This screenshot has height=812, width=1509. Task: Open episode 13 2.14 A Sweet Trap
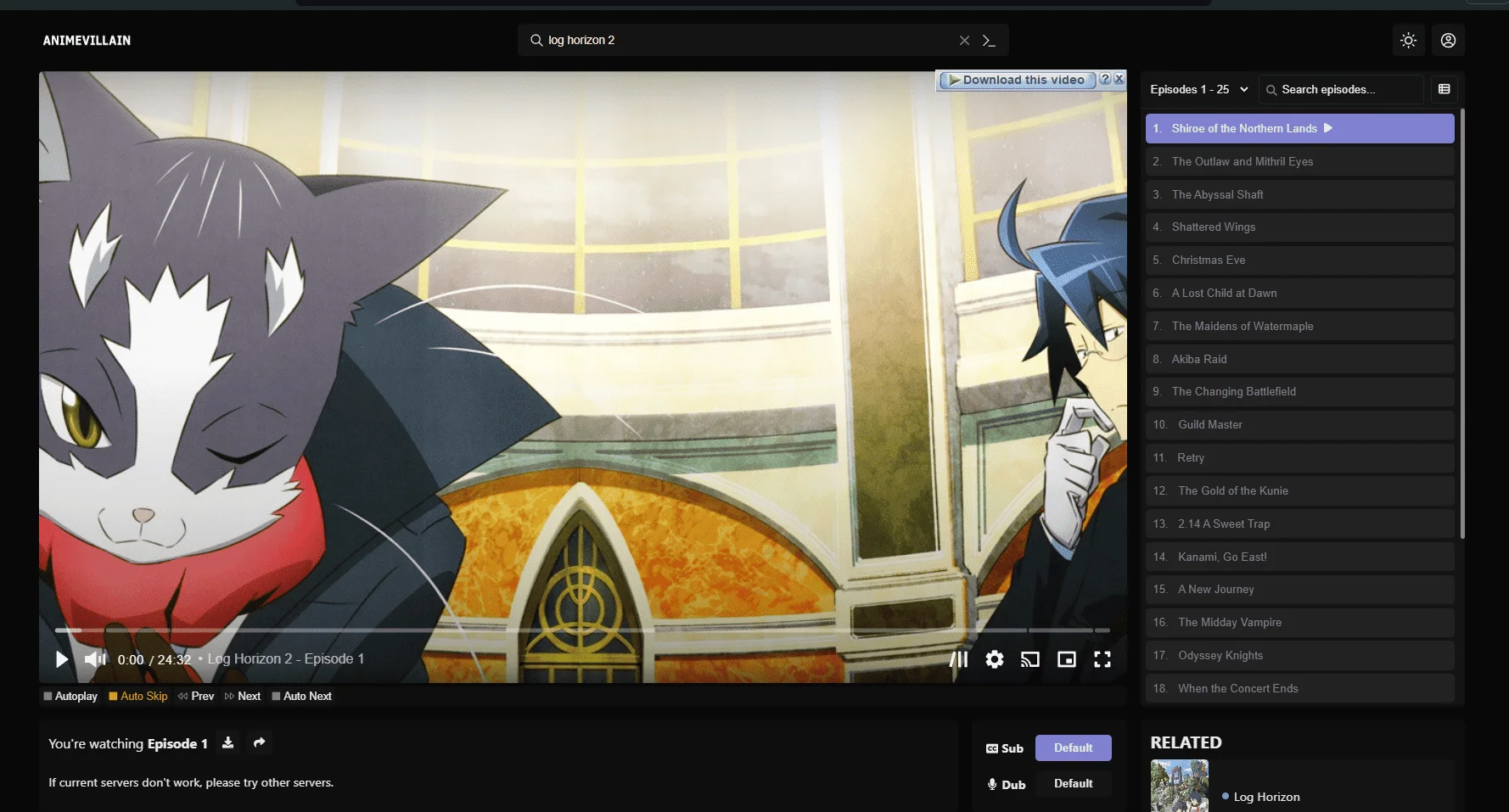pyautogui.click(x=1299, y=524)
